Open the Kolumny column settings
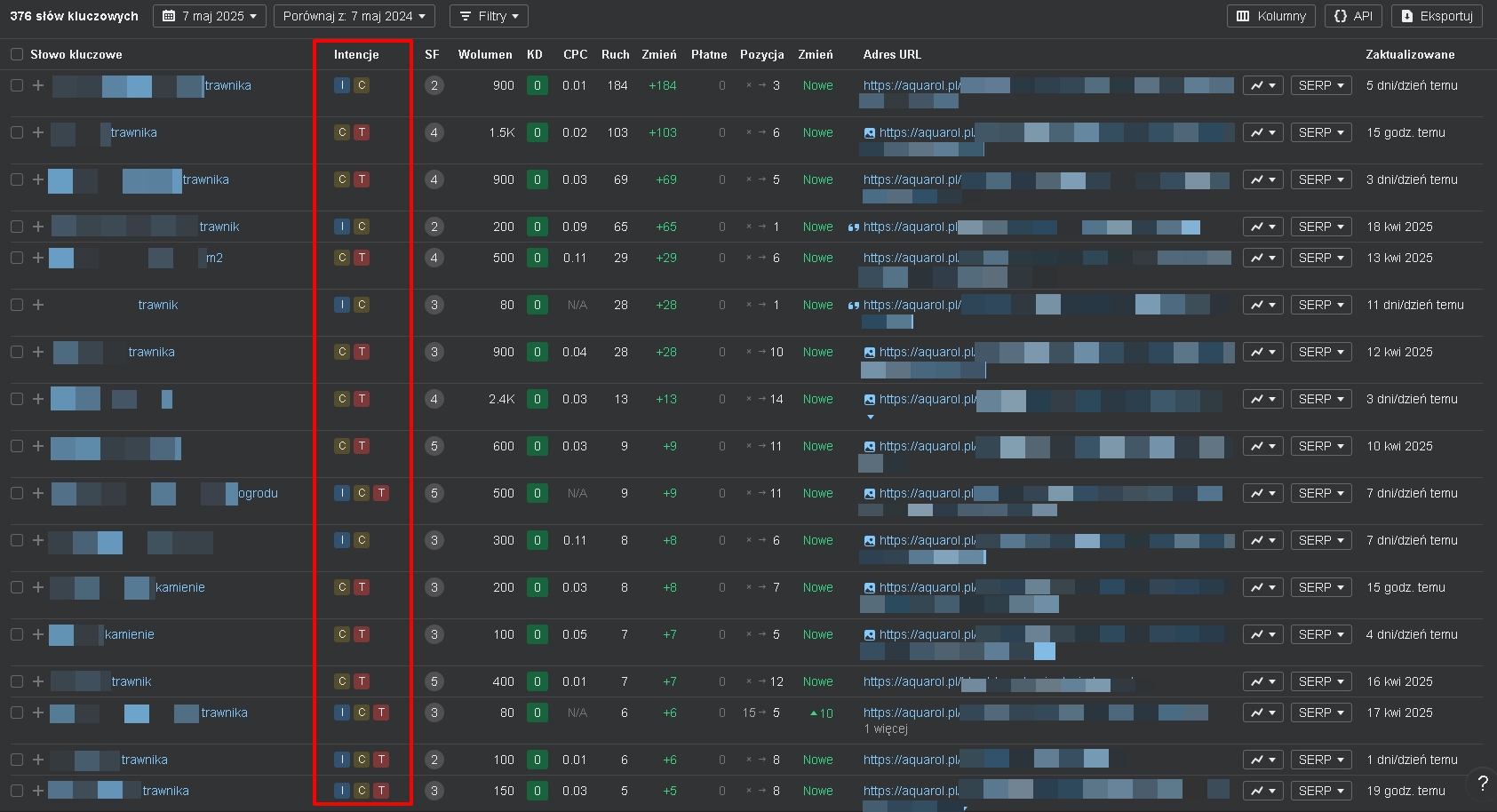The height and width of the screenshot is (812, 1497). 1271,16
